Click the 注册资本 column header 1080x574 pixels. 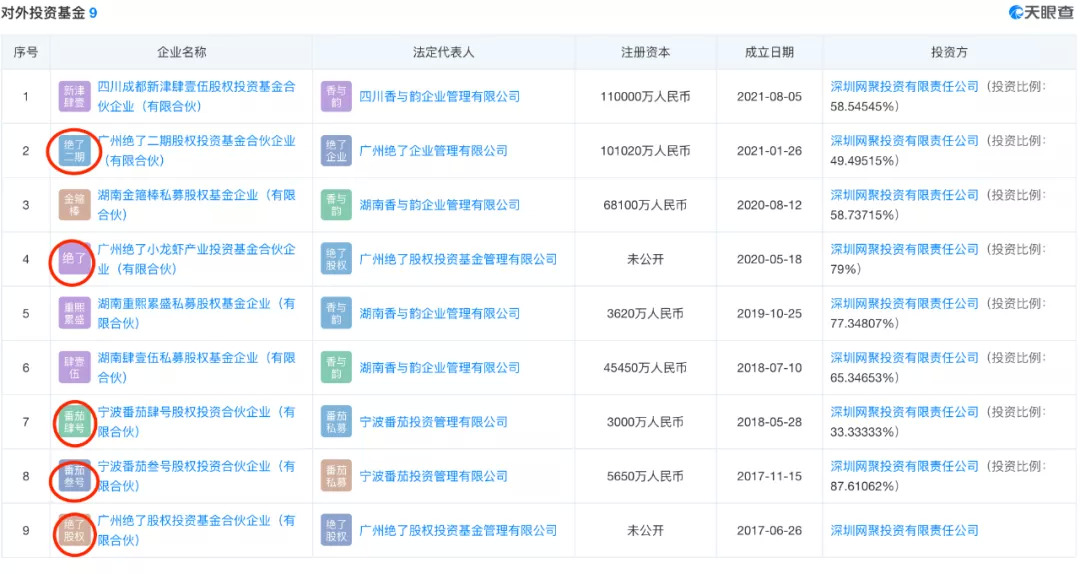[x=645, y=52]
